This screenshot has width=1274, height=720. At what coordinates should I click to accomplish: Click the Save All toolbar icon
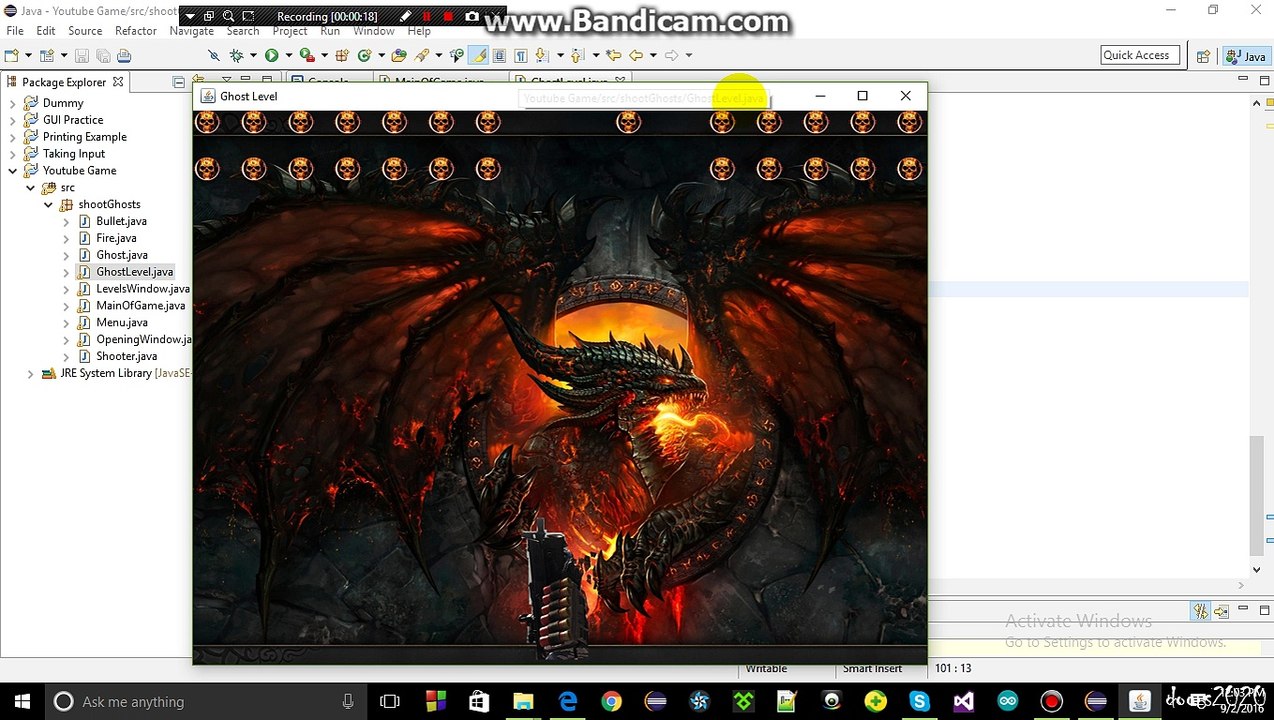pyautogui.click(x=103, y=55)
